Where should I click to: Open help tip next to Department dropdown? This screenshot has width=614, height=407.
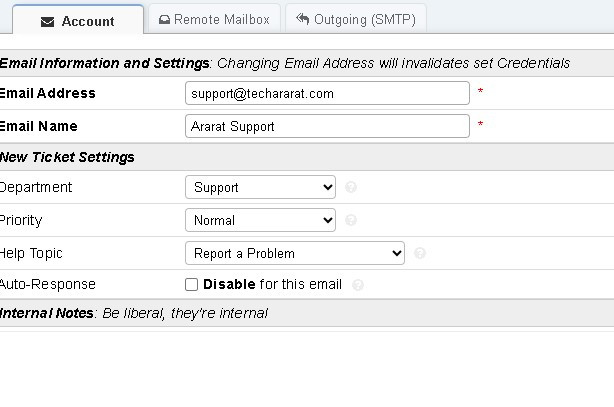click(x=351, y=187)
